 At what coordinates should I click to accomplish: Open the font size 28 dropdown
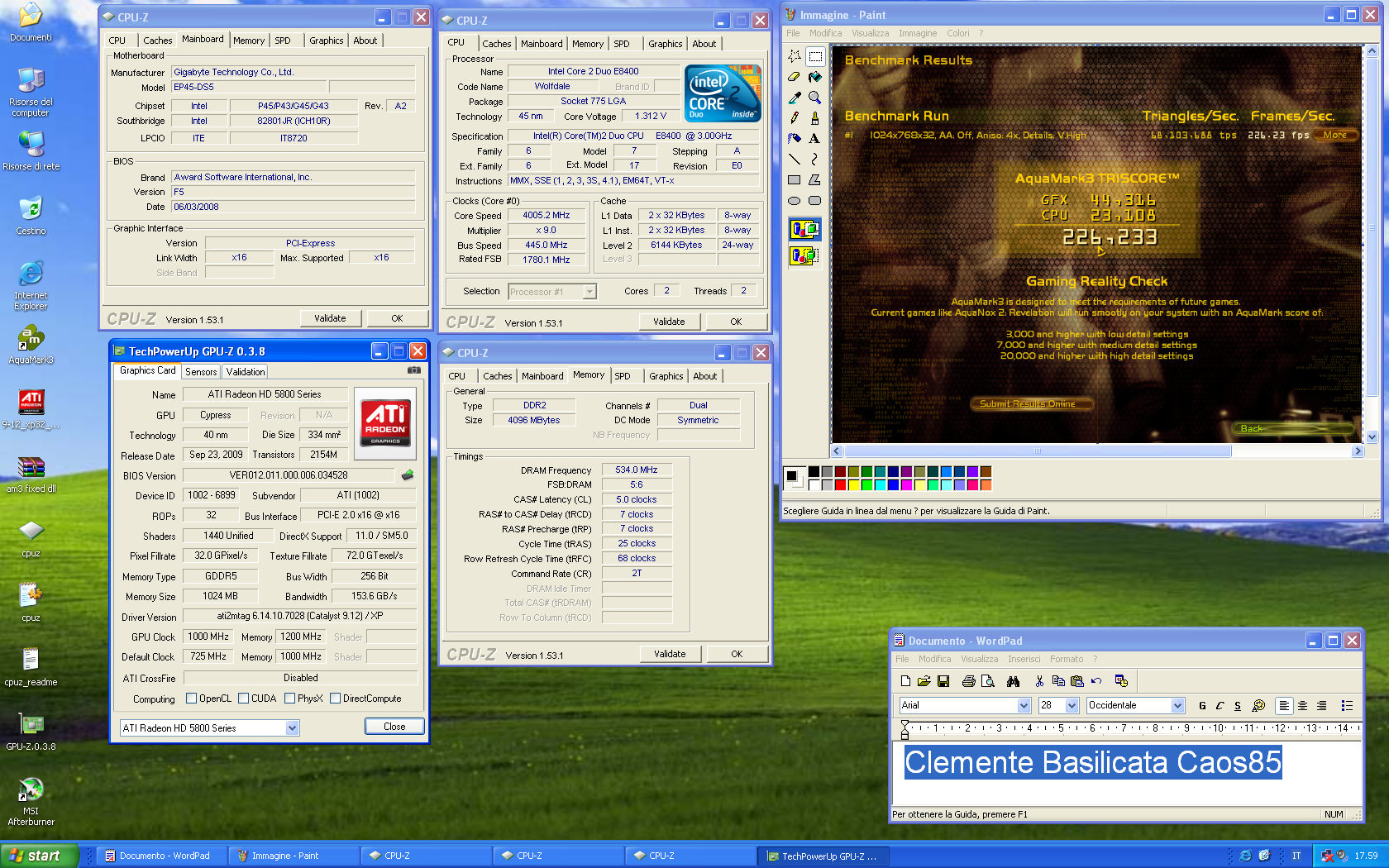click(x=1072, y=705)
